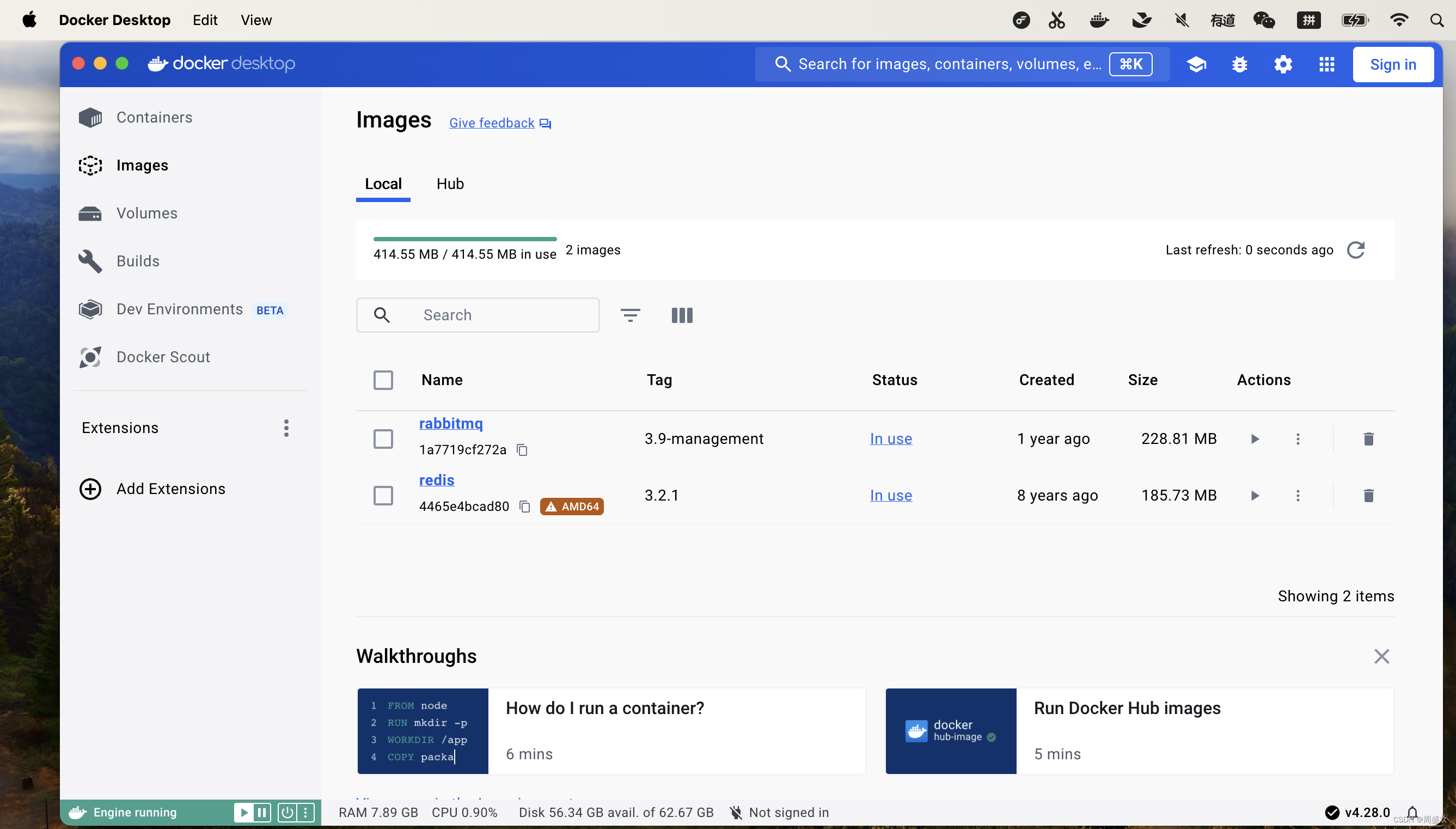Toggle the select-all images checkbox

coord(383,380)
